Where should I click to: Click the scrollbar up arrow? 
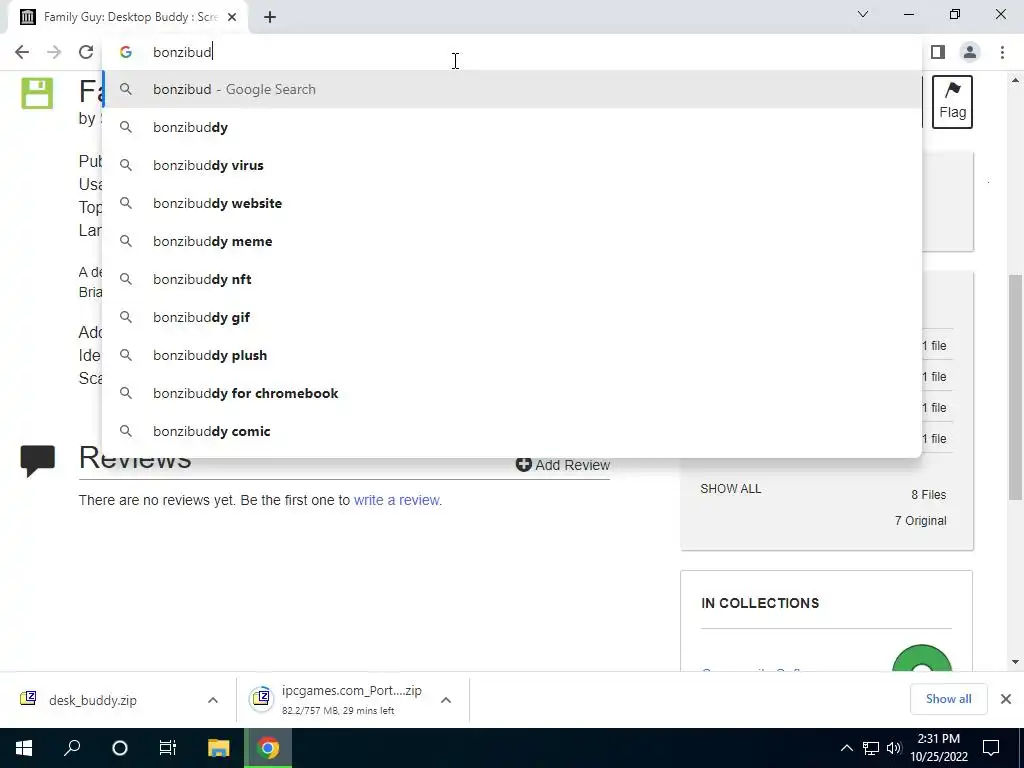(1015, 80)
